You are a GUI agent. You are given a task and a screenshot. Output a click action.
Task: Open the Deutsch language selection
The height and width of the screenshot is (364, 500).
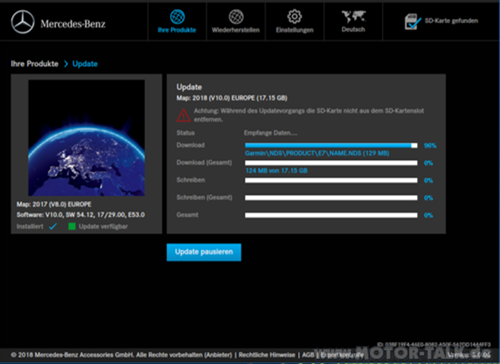[x=353, y=22]
